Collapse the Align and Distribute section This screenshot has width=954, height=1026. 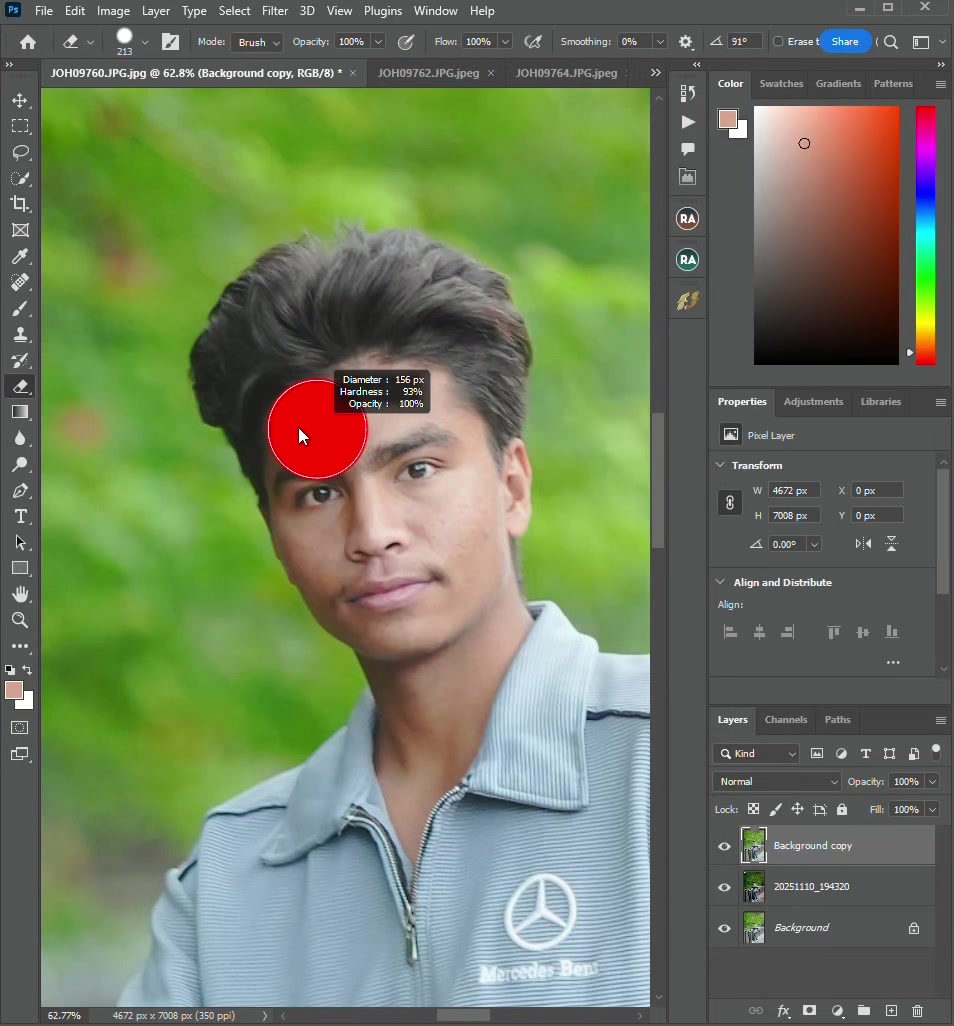pos(720,582)
